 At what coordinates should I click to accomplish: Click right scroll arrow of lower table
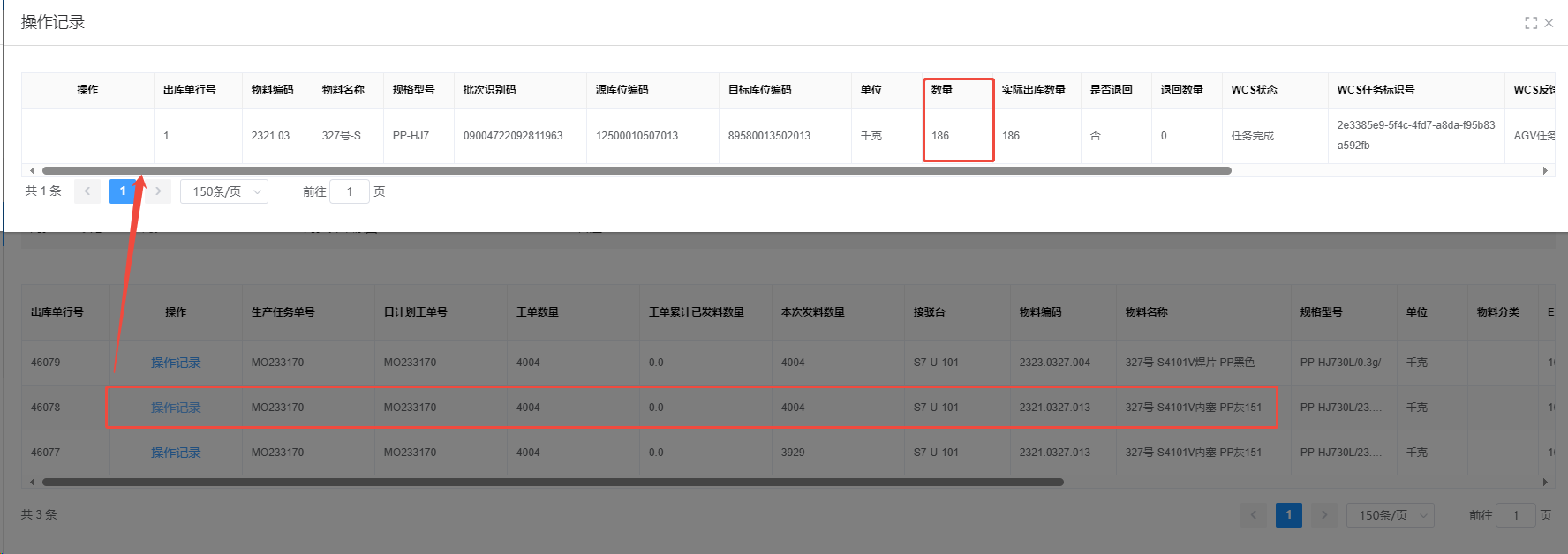(x=1545, y=483)
